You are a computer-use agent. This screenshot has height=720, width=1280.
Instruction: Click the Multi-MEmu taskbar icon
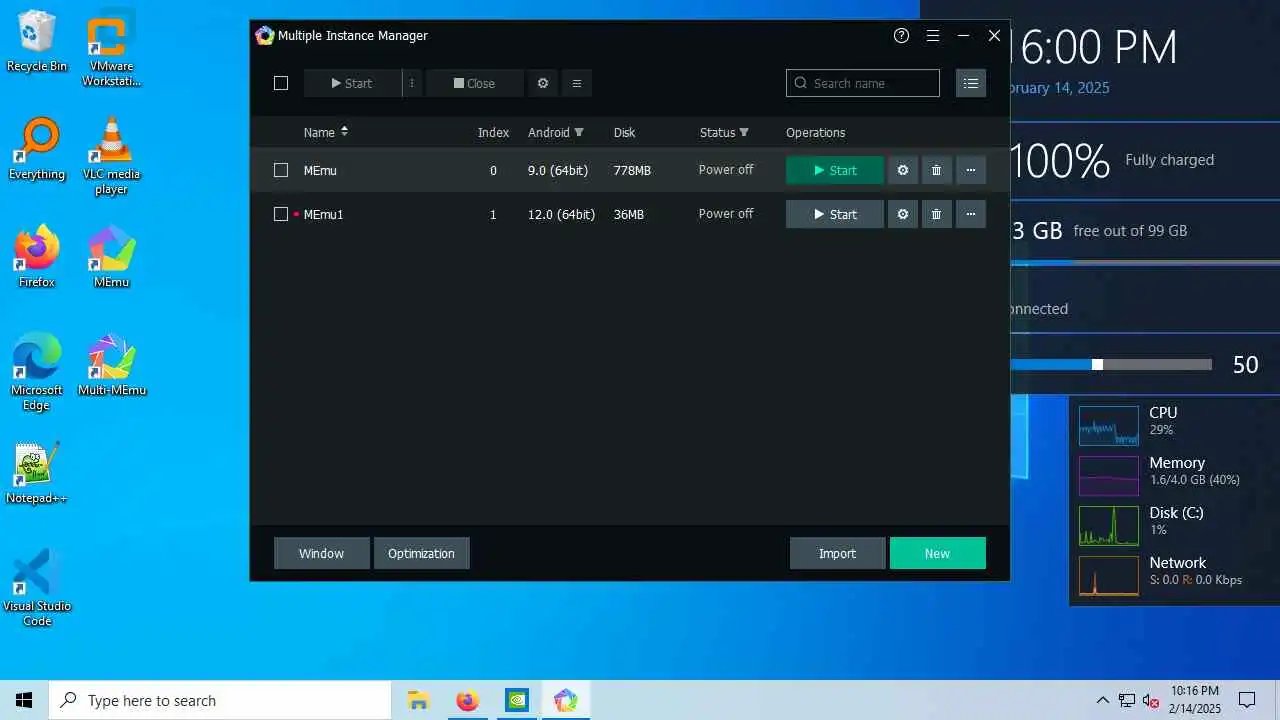tap(565, 700)
